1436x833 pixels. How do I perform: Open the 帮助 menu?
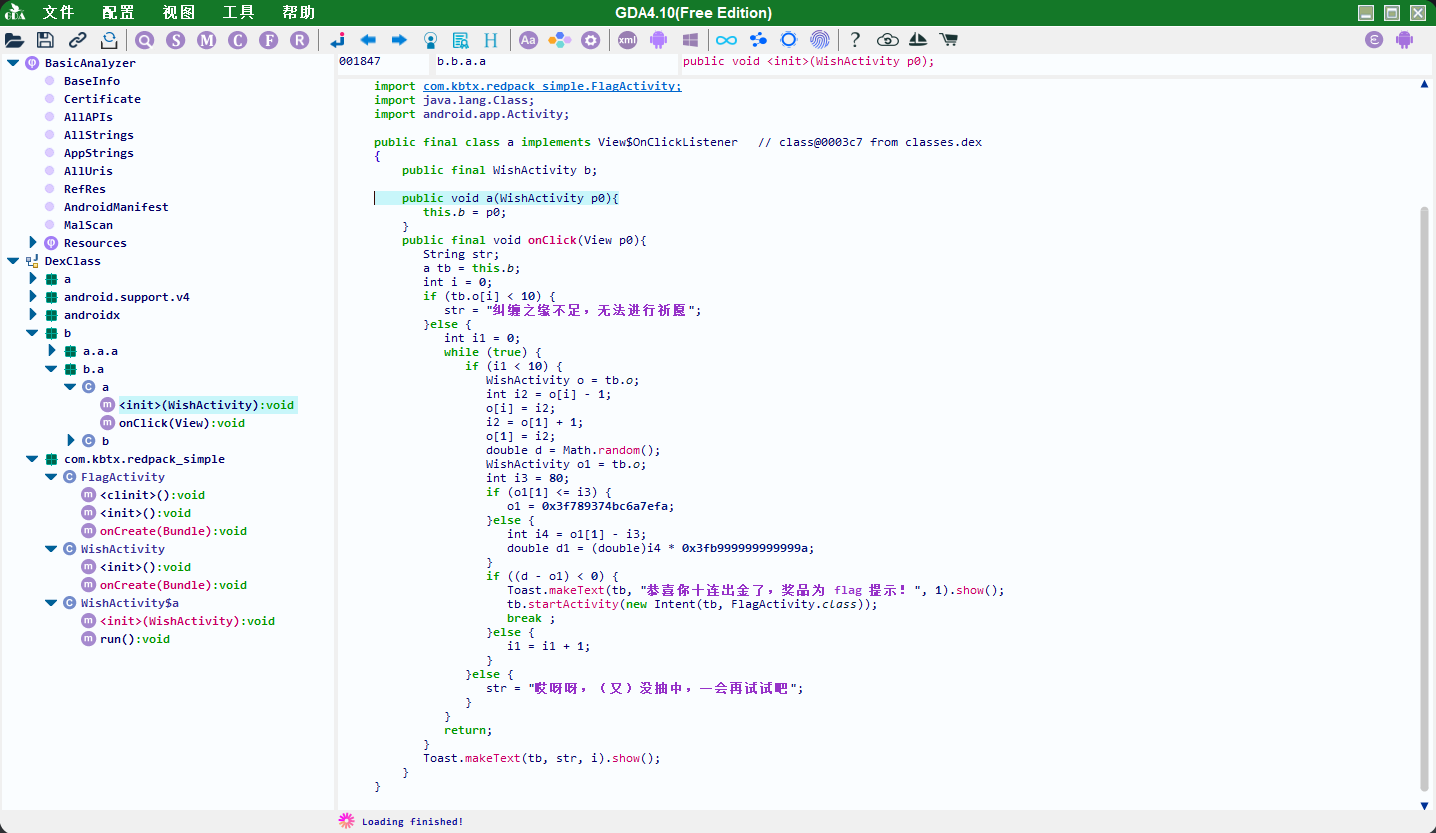[x=298, y=13]
